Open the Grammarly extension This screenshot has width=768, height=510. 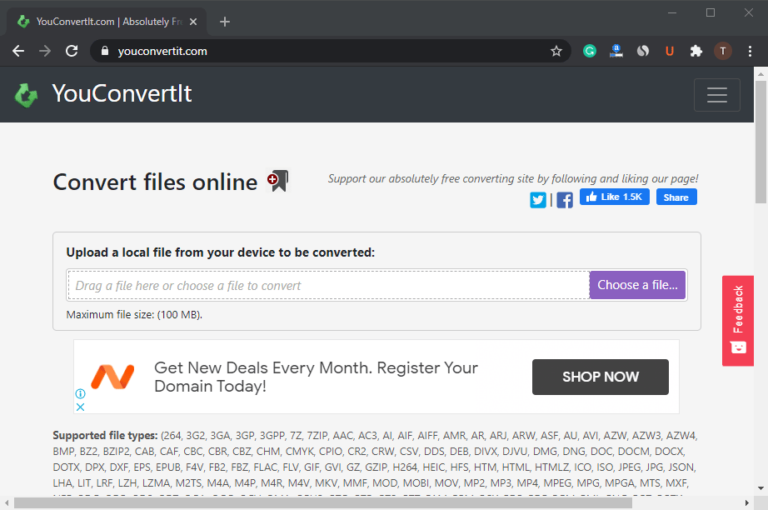[590, 51]
